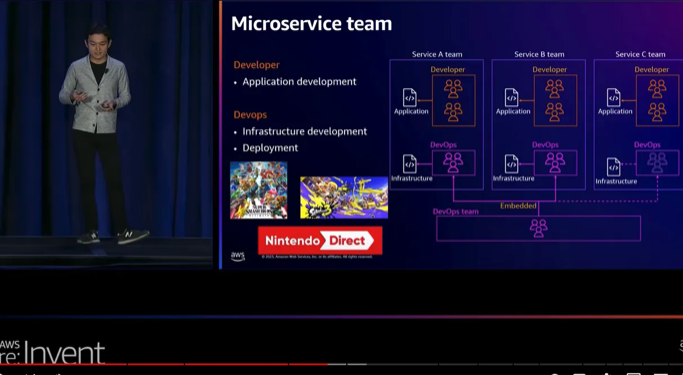Click the Application code icon in Service C team
The image size is (683, 375).
tap(613, 98)
